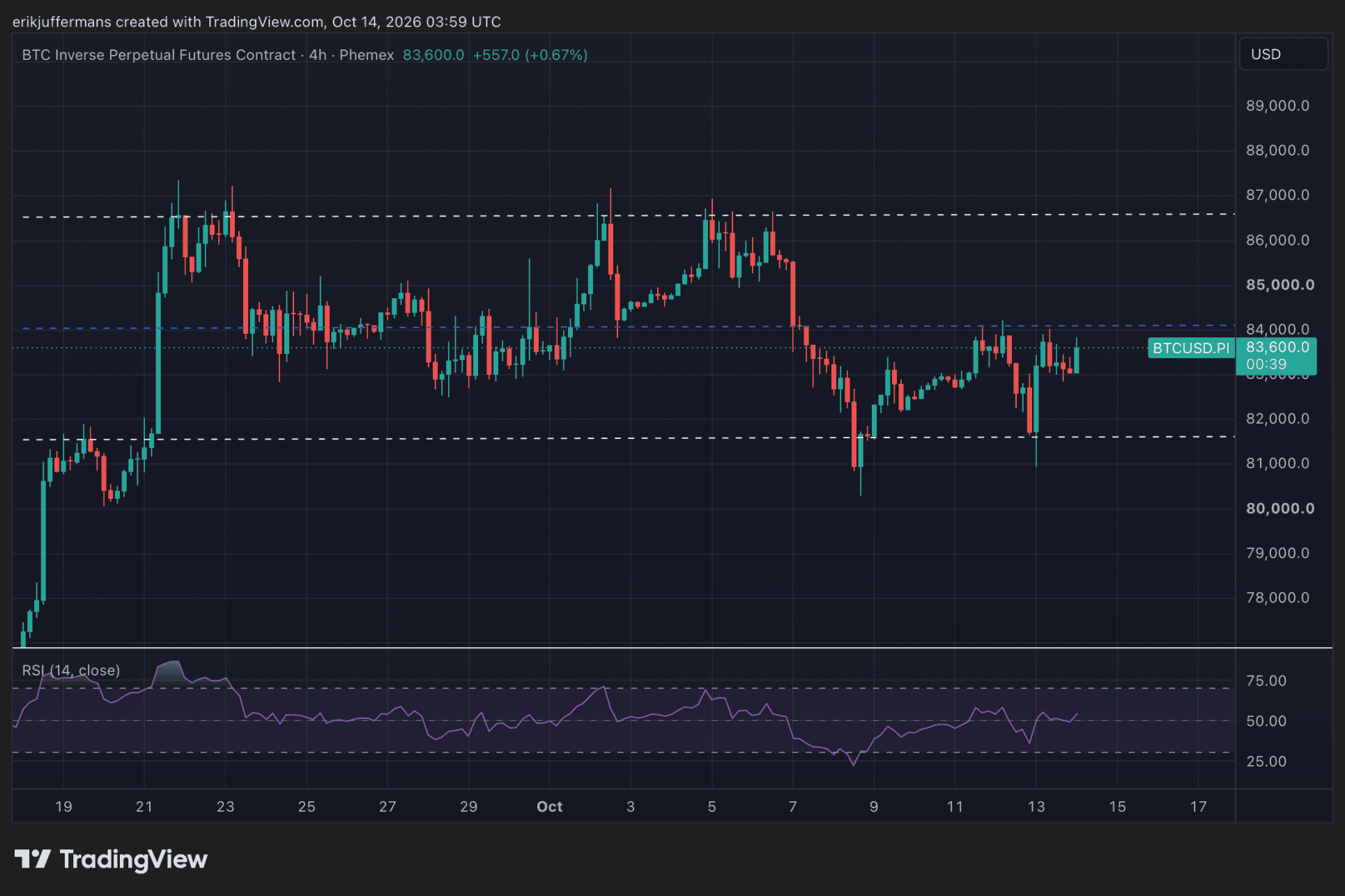The width and height of the screenshot is (1345, 896).
Task: Click date 29 on the time axis
Action: pos(468,807)
